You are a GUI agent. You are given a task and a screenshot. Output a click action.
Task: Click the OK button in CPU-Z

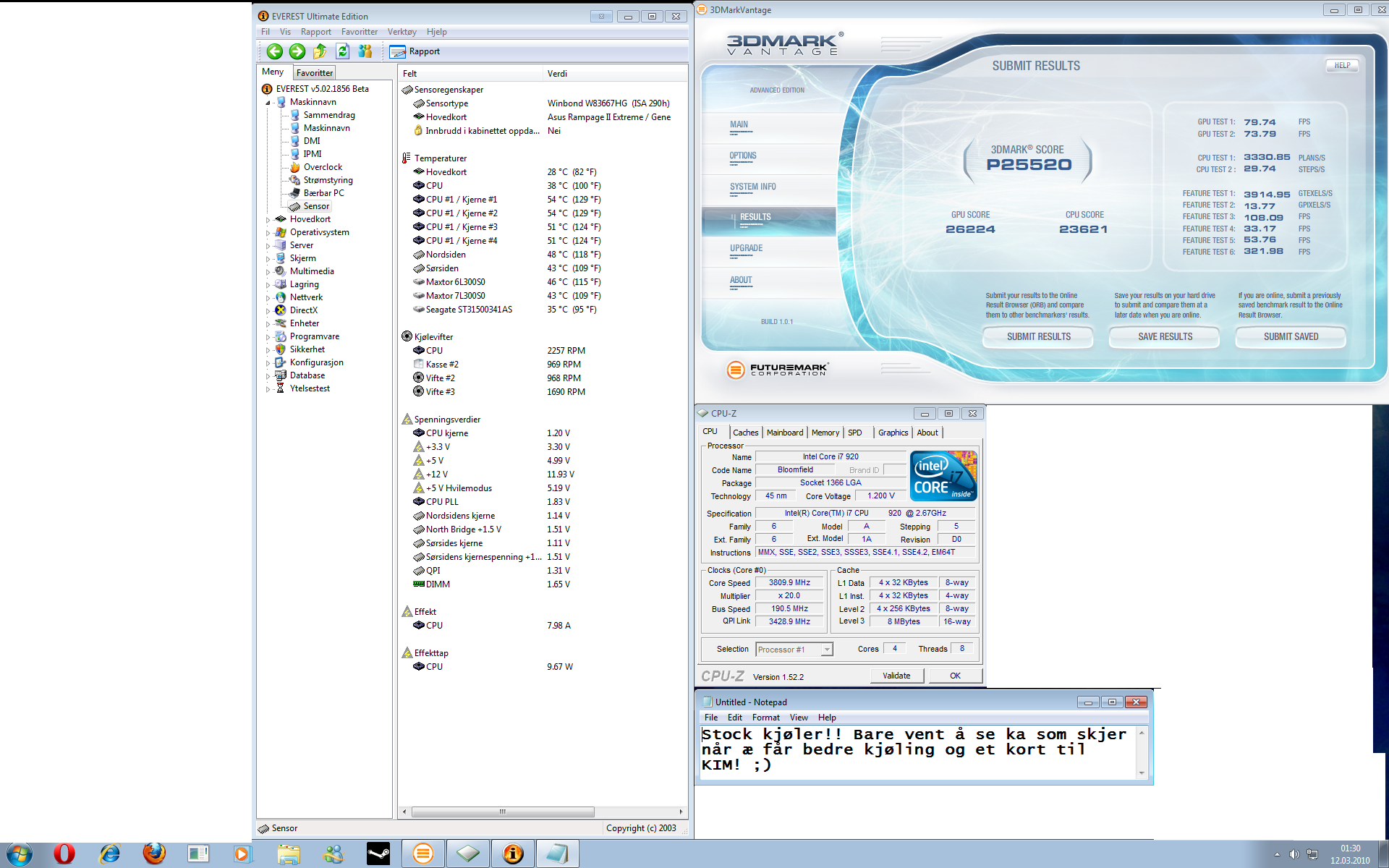coord(955,676)
